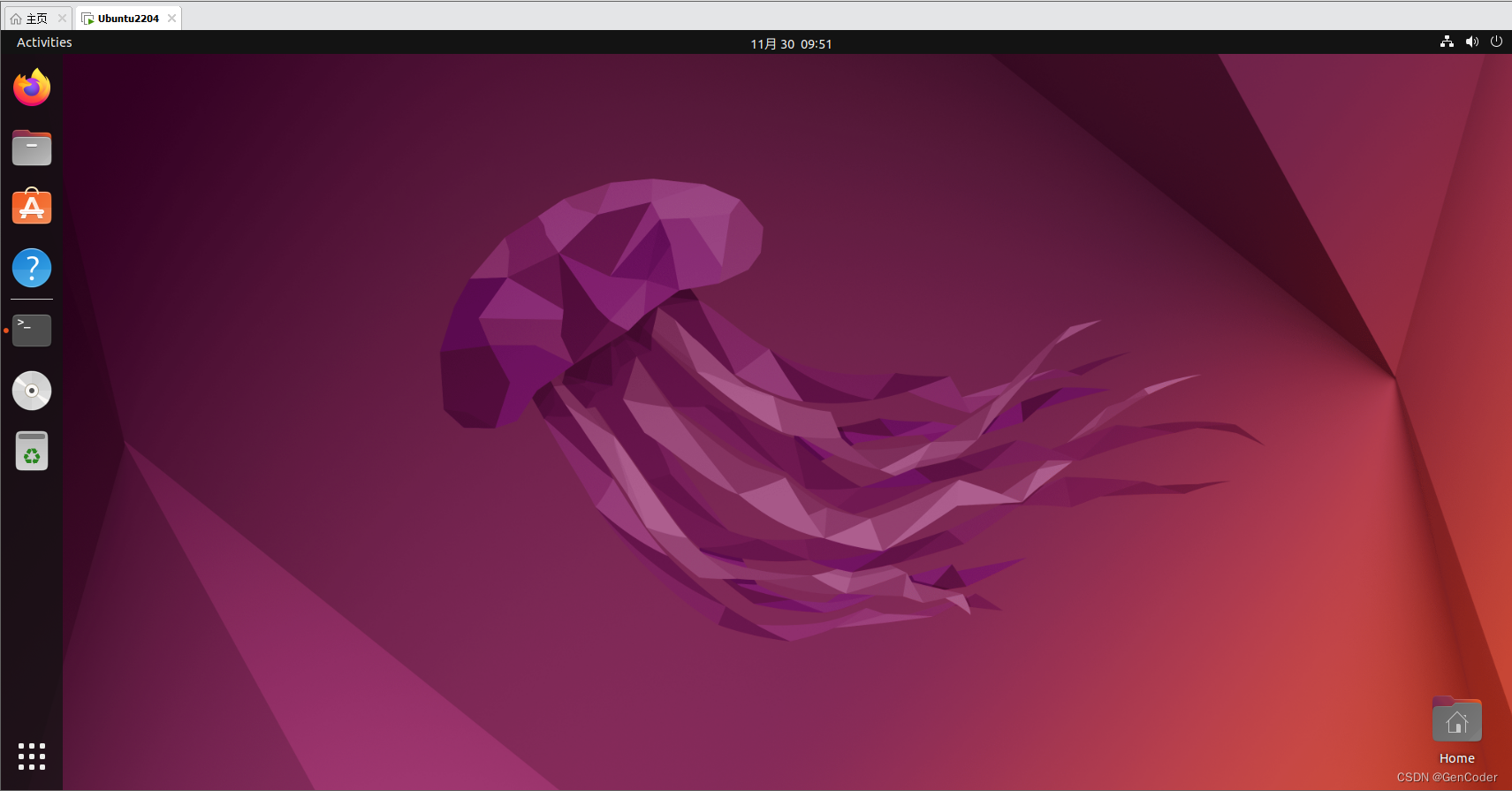Open the calendar from the clock 11月 30 09:51
Screen dimensions: 1512x791
point(791,43)
